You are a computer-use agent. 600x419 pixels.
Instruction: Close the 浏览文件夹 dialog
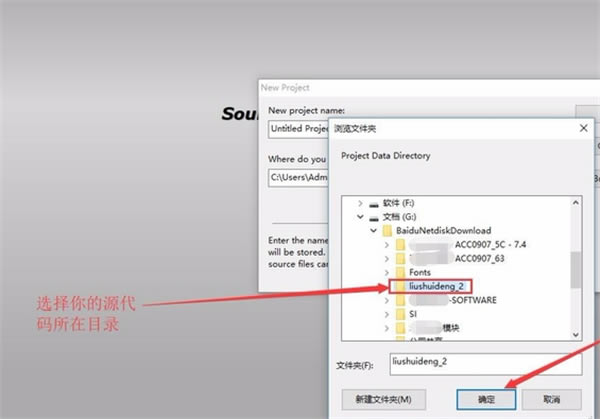(584, 128)
